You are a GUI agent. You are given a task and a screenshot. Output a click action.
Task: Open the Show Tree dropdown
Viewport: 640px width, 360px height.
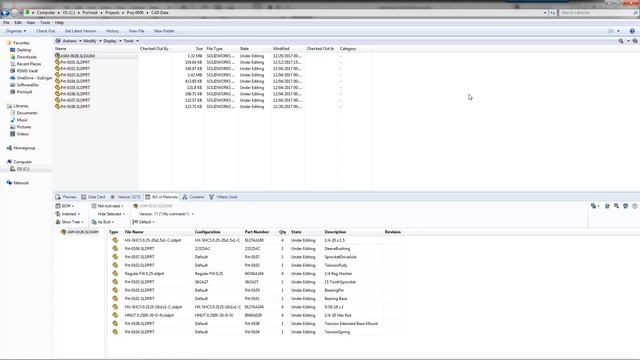point(69,222)
